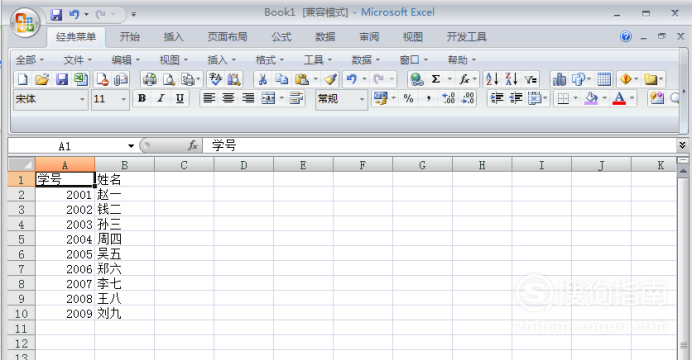
Task: Save using the toolbar floppy disk icon
Action: pos(61,79)
